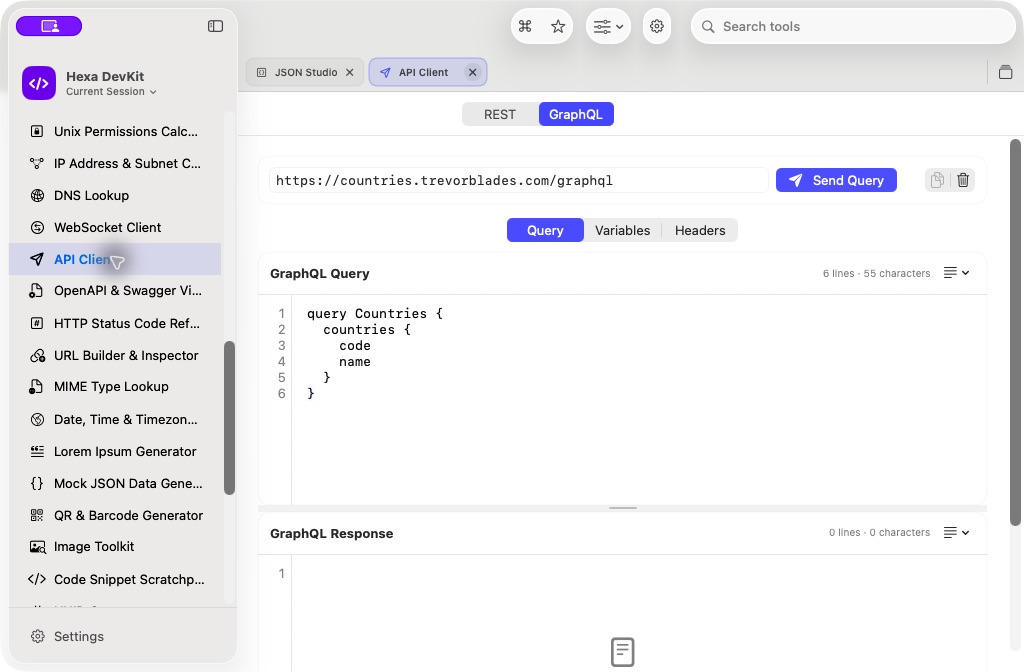Click 'query Countries {' line in editor

click(x=375, y=313)
